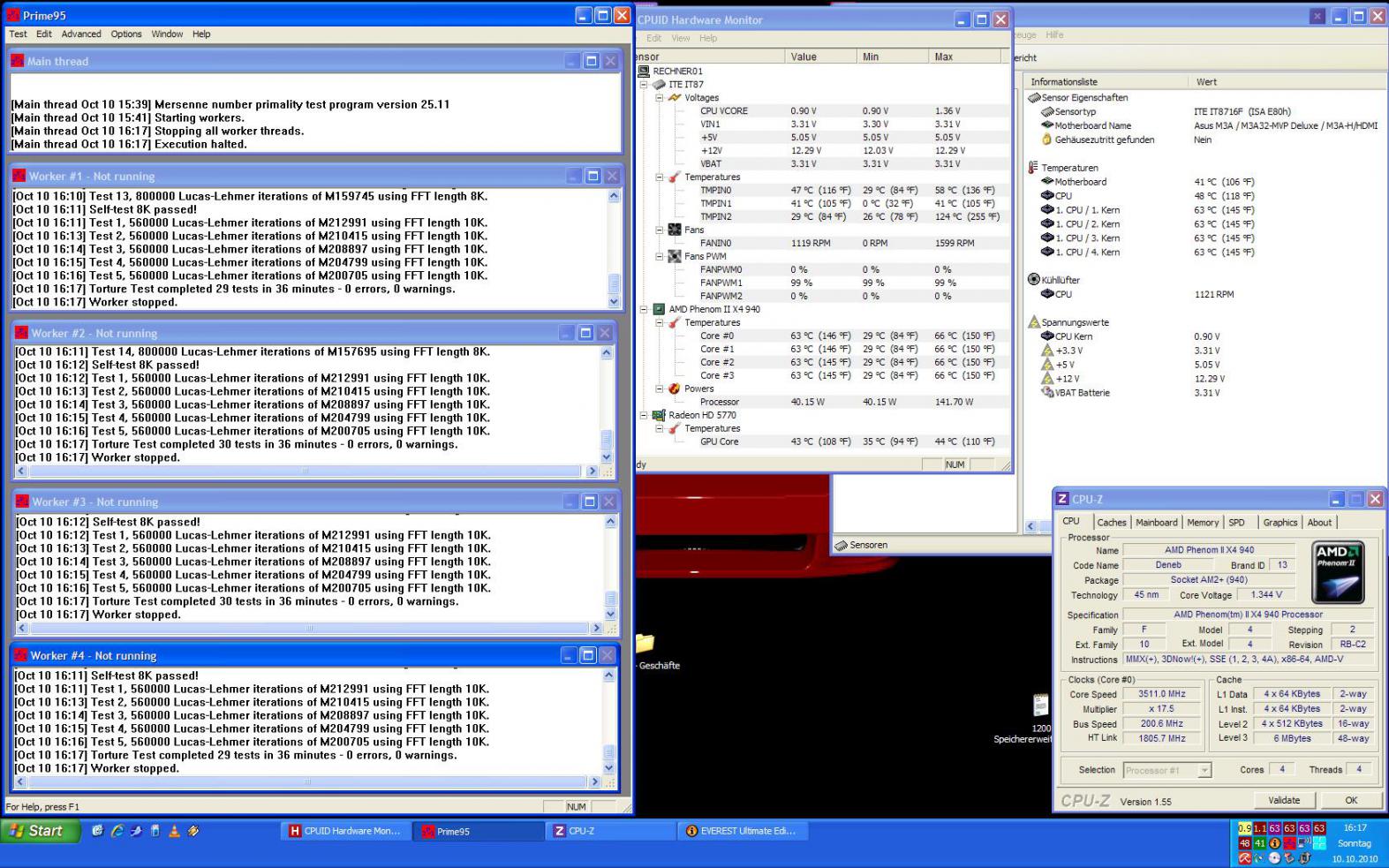Activate the EVEREST Ultimate Edition taskbar button

[743, 831]
